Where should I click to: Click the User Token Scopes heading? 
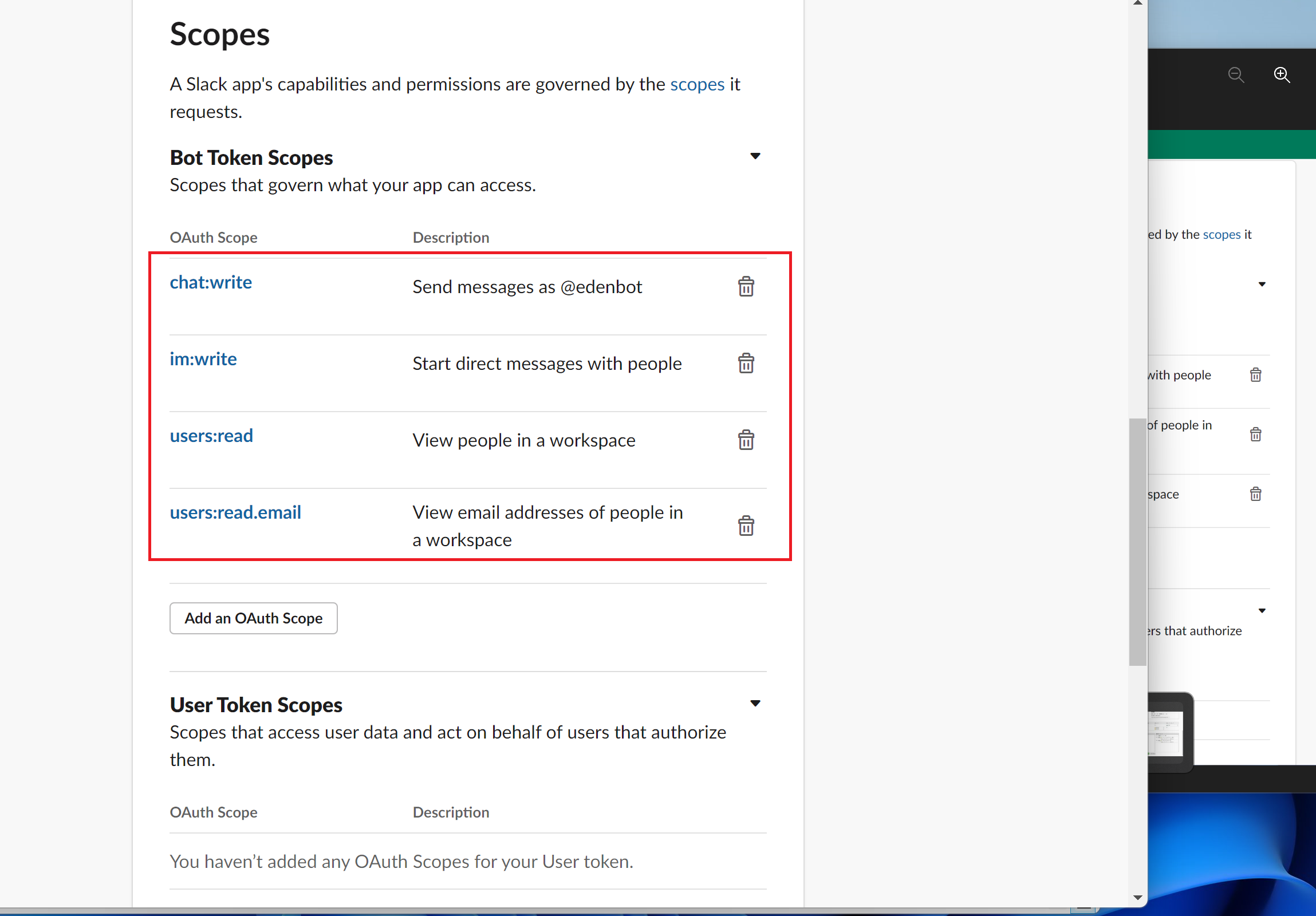[255, 705]
